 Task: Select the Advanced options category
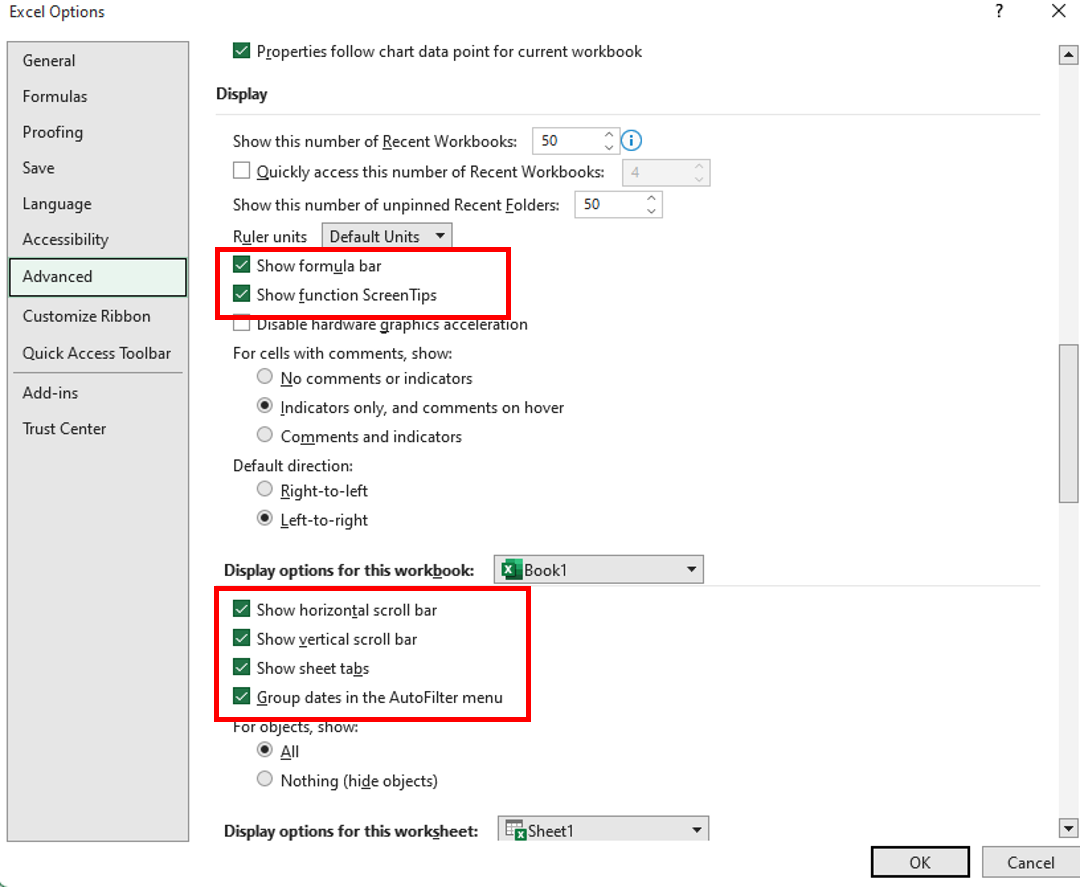click(98, 277)
